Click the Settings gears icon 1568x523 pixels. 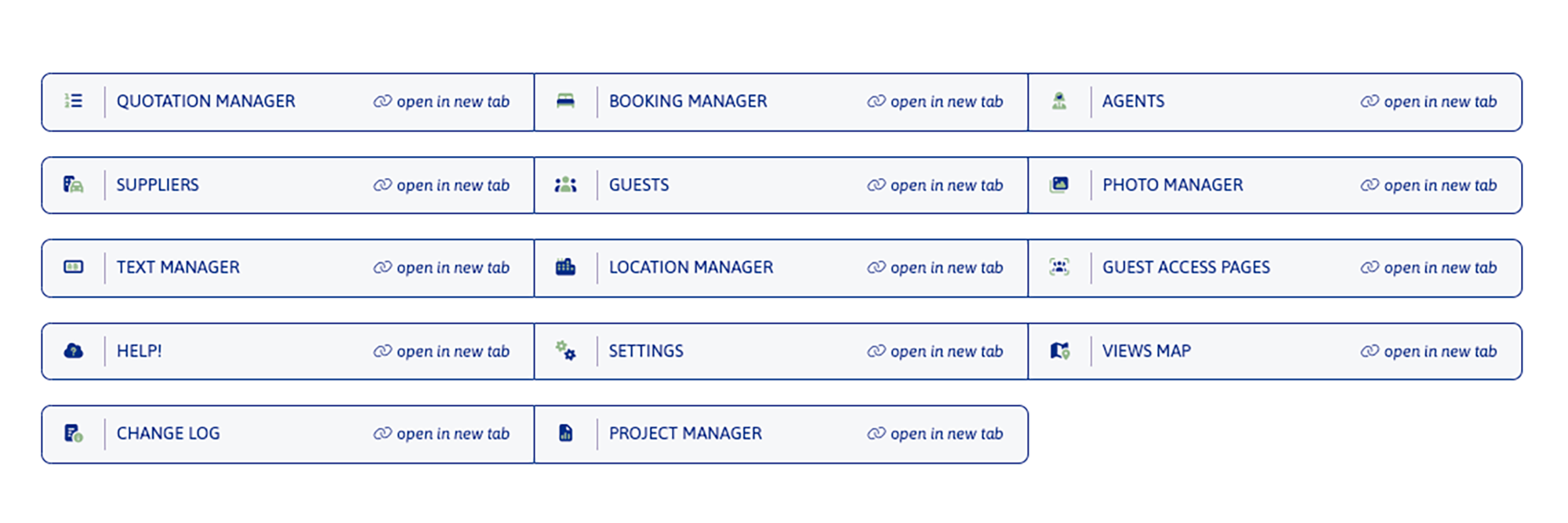[x=565, y=350]
